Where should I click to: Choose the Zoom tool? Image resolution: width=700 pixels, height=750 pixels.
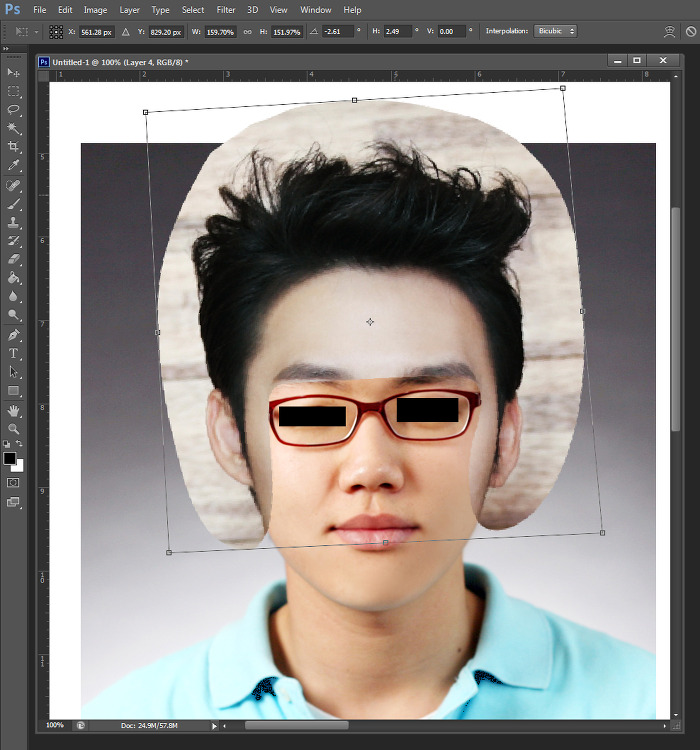point(14,428)
